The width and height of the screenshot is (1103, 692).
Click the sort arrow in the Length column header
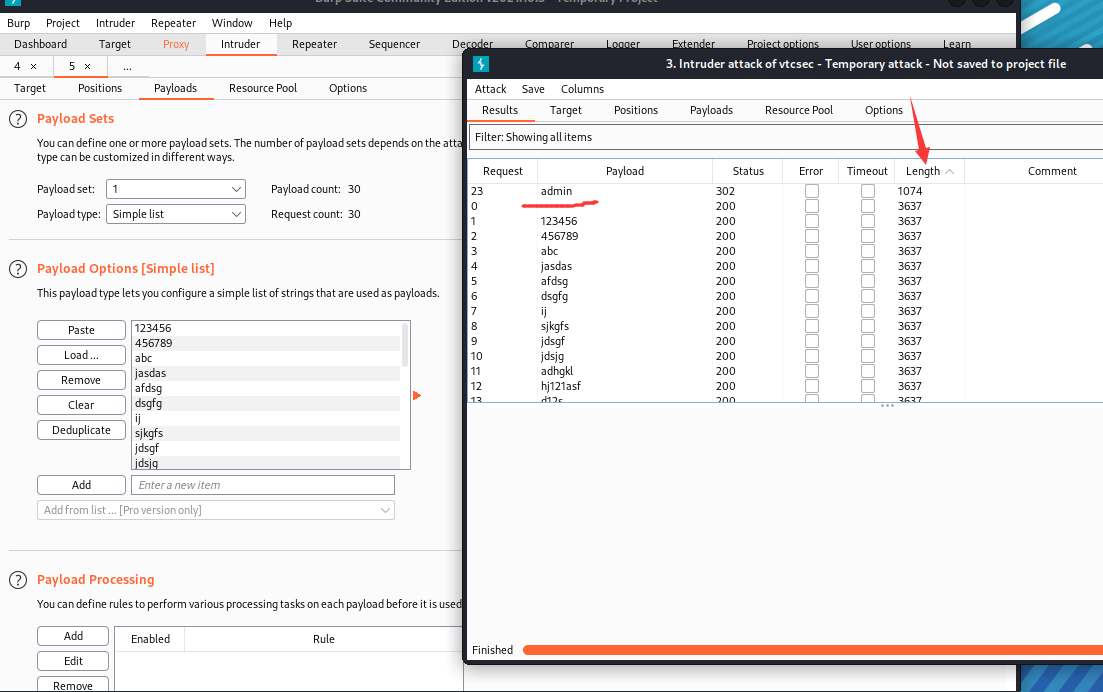coord(950,171)
